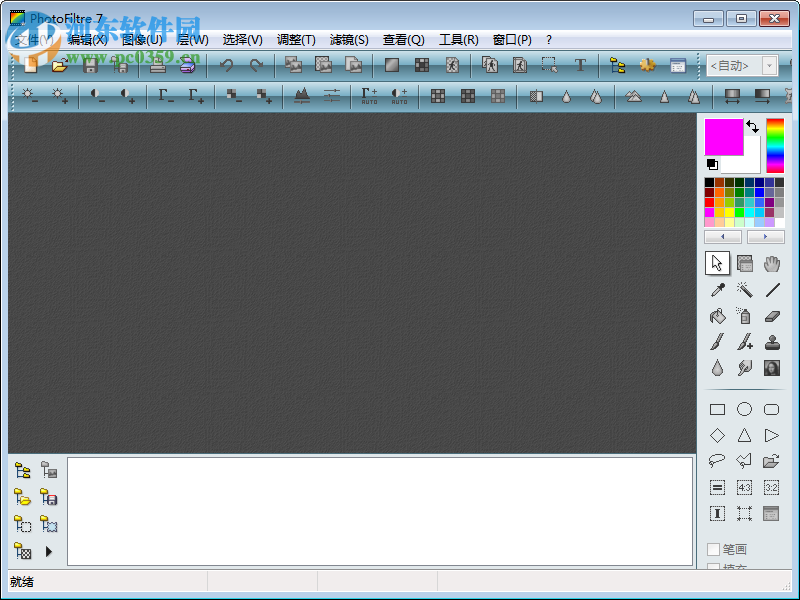
Task: Select the Airbrush spray tool
Action: click(745, 316)
